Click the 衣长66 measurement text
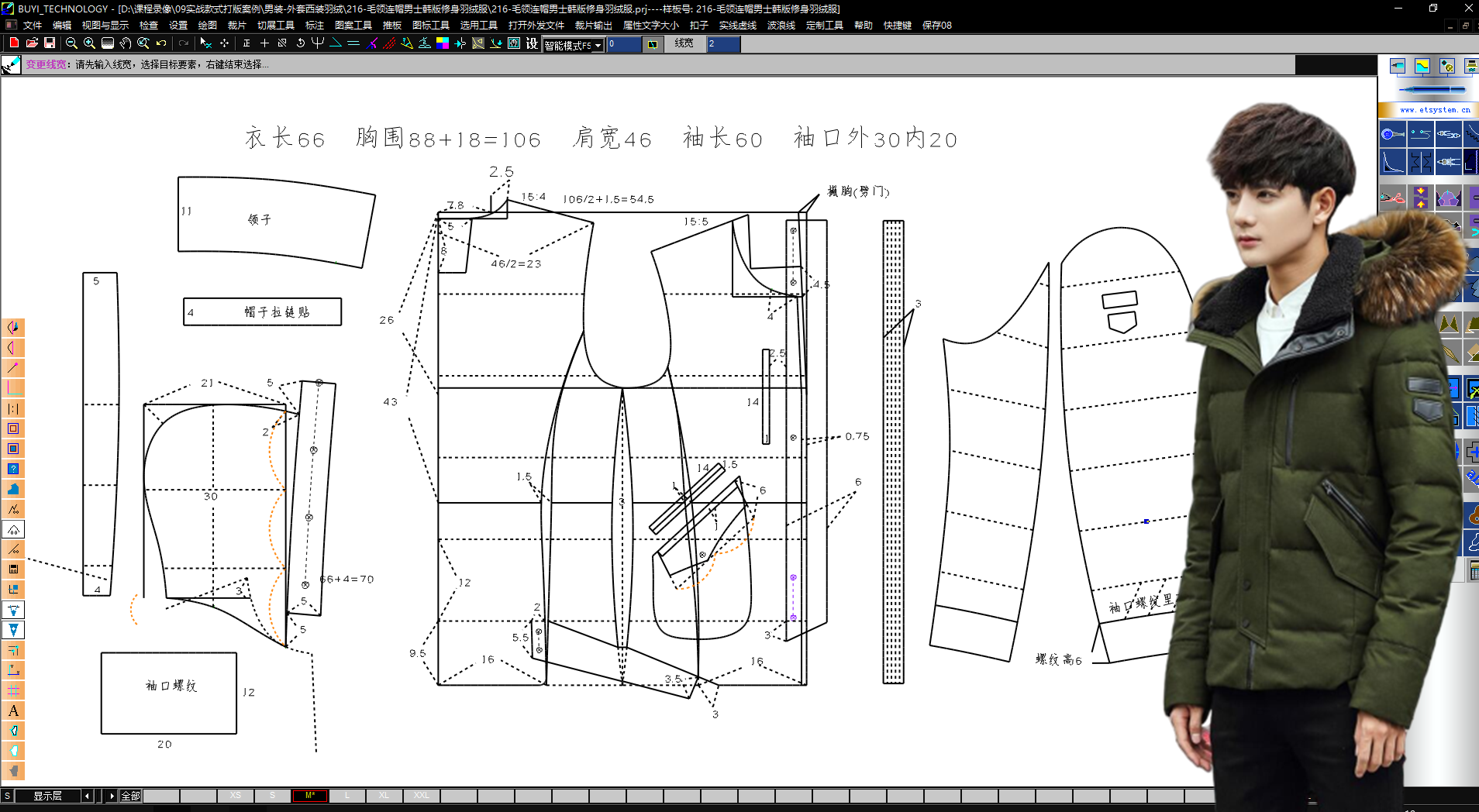Image resolution: width=1479 pixels, height=812 pixels. 285,138
